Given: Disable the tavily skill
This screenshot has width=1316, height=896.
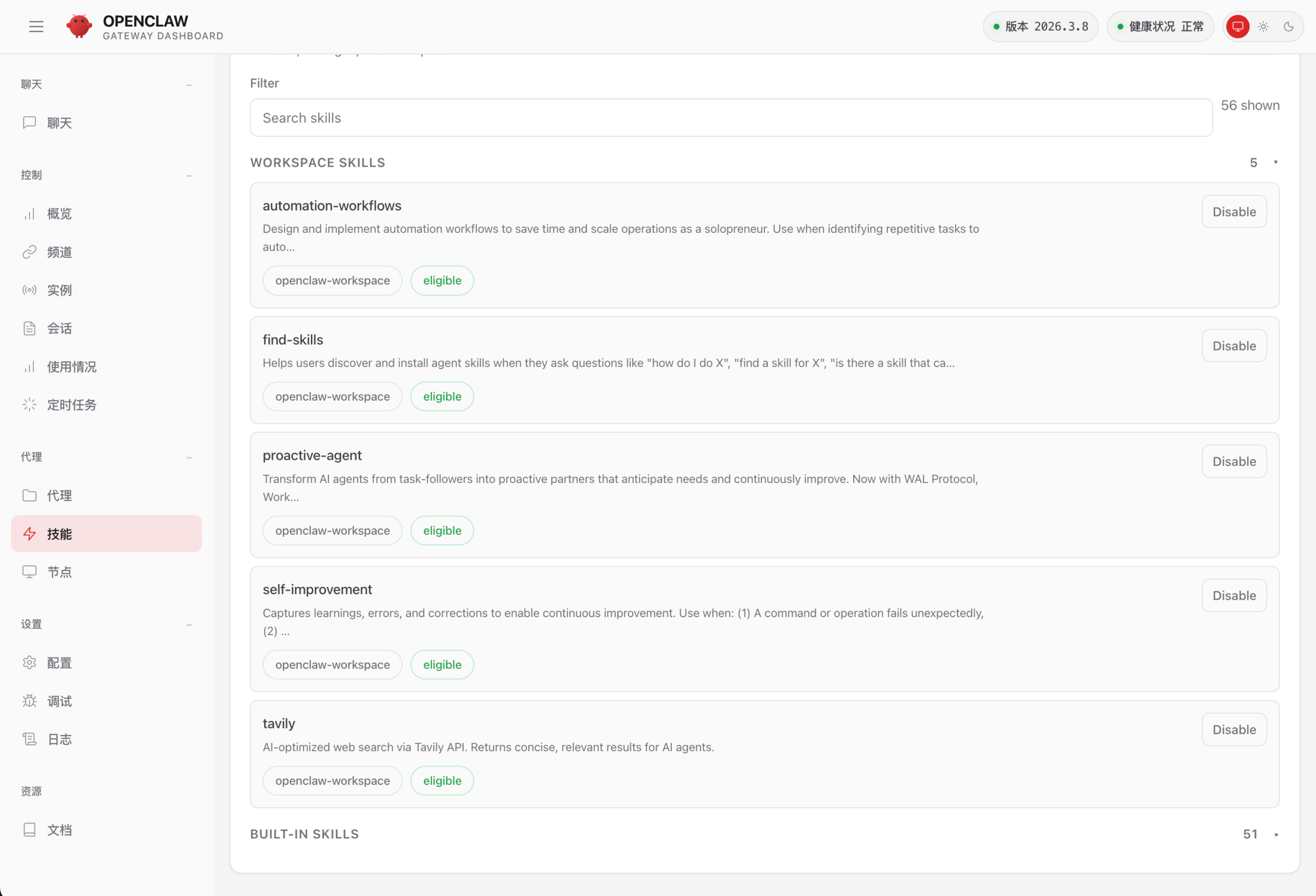Looking at the screenshot, I should (1234, 730).
